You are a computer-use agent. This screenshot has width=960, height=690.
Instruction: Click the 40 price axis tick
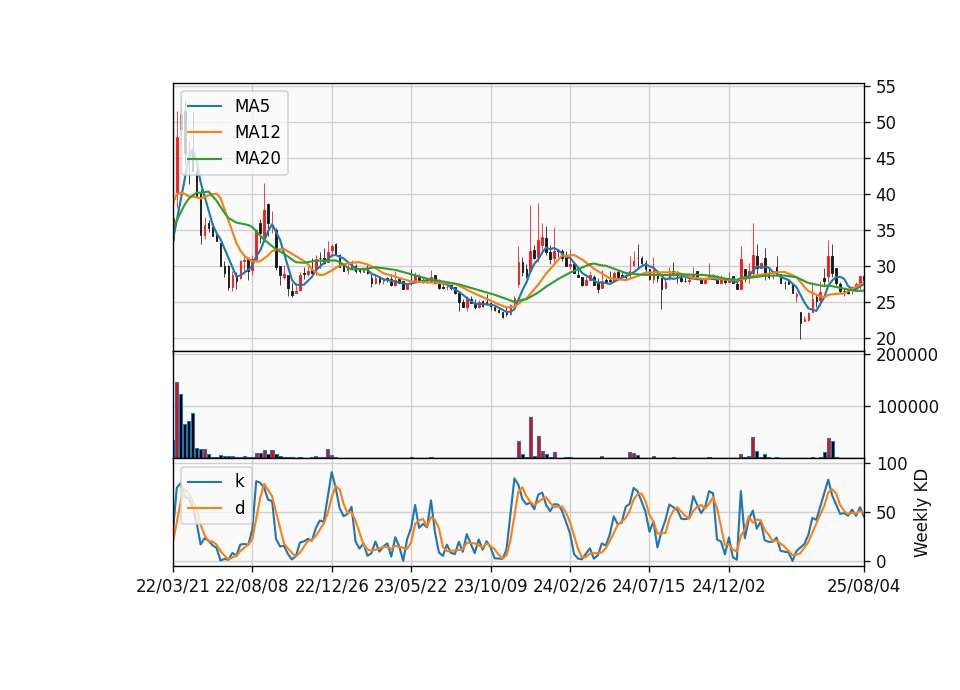885,195
